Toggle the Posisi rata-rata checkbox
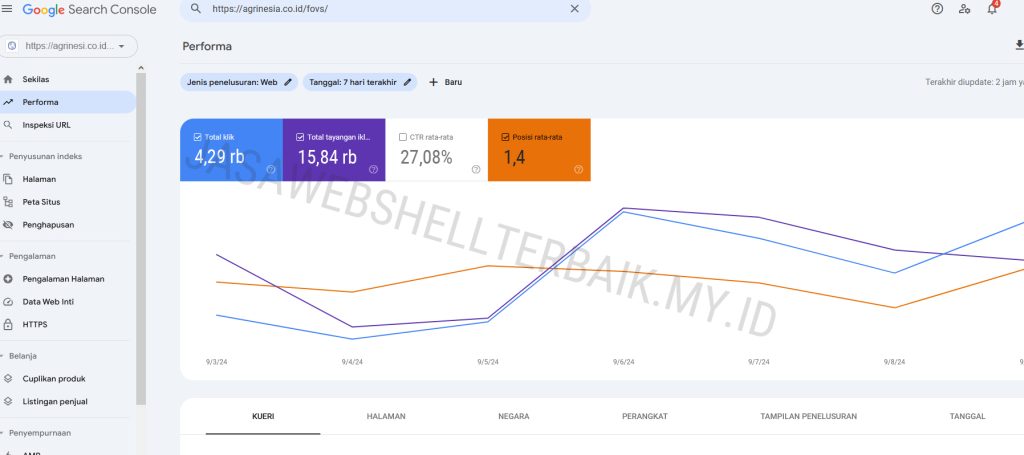This screenshot has width=1024, height=455. pos(506,137)
